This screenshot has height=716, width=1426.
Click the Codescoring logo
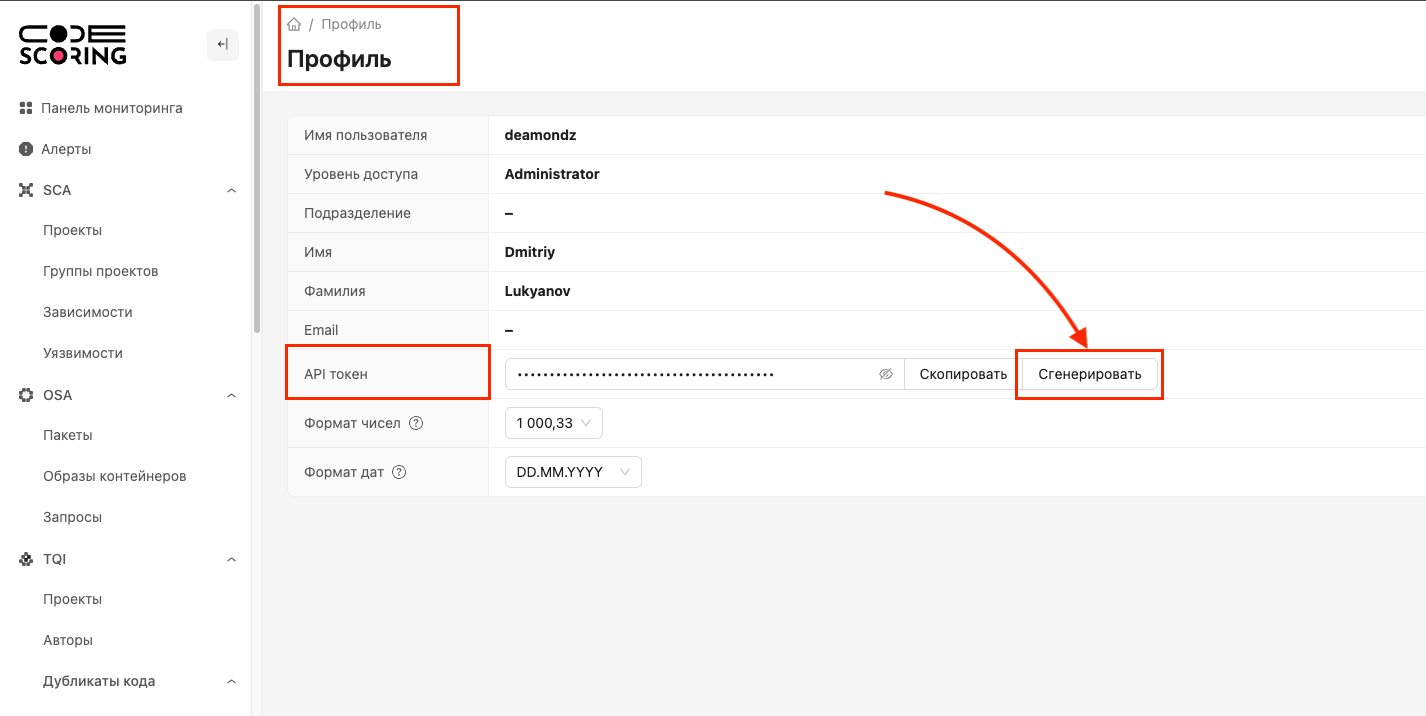[x=71, y=44]
